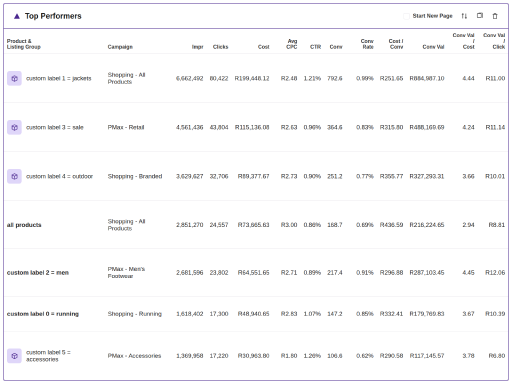Select 'custom label 1 = jackets' row label
The width and height of the screenshot is (512, 384).
(59, 78)
